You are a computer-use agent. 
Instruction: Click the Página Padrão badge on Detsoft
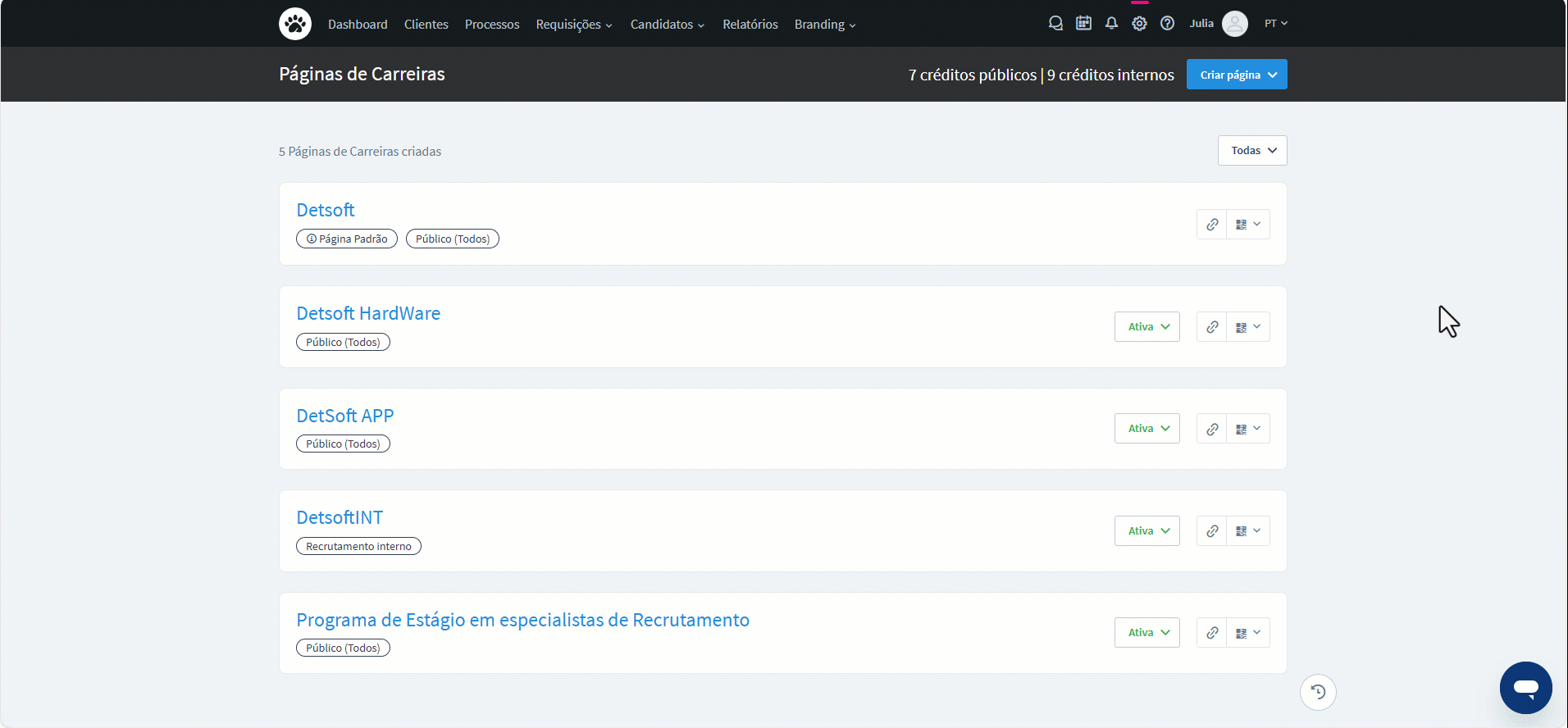click(x=347, y=239)
